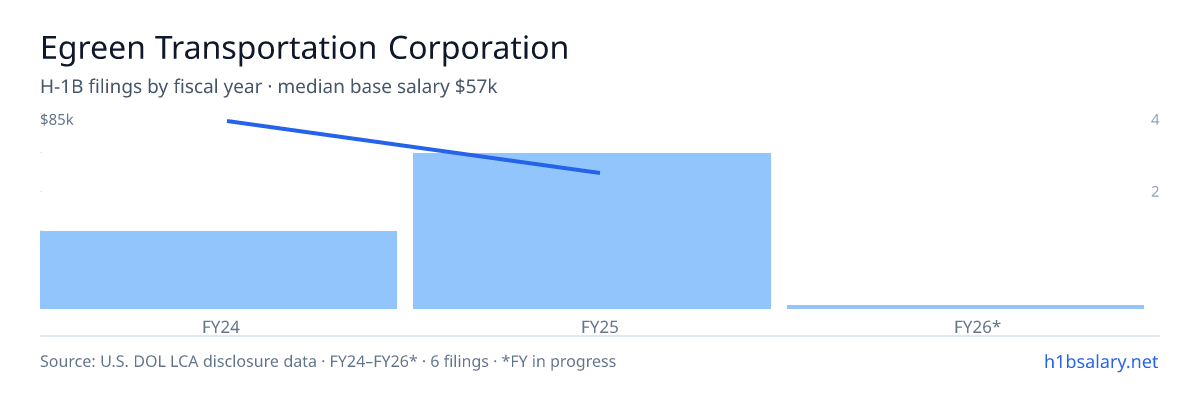
Task: Click the end point of salary line
Action: click(x=598, y=173)
